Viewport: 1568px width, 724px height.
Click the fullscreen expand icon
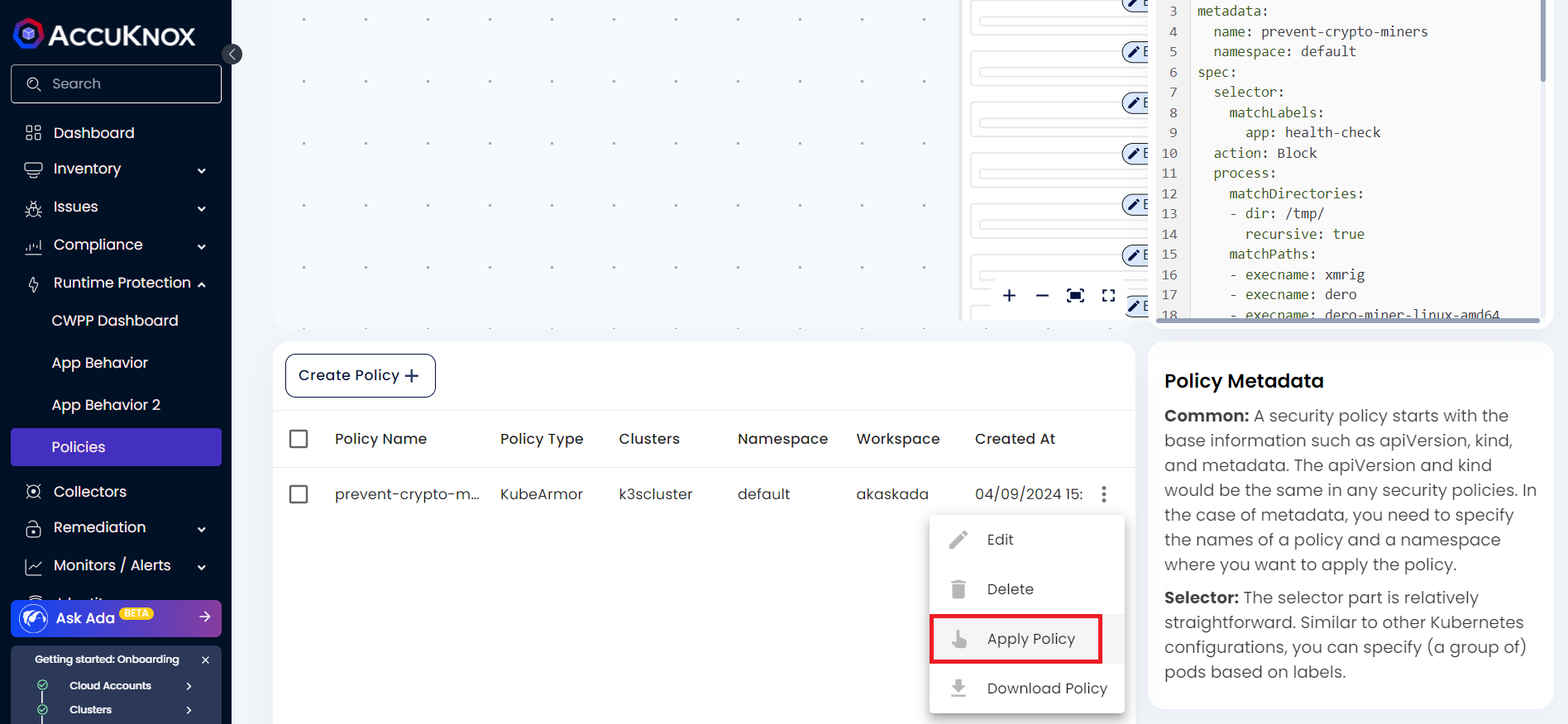(1108, 296)
